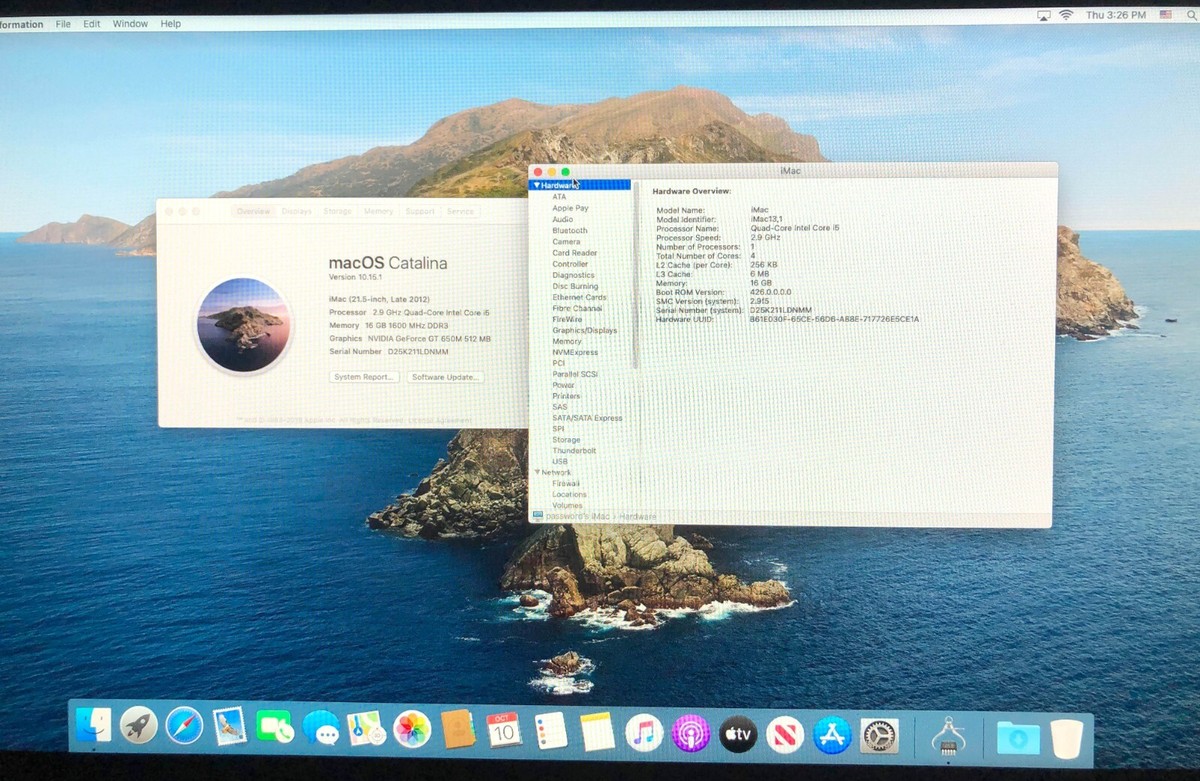Screen dimensions: 1200x781
Task: Select NVMExpress in sidebar
Action: click(575, 352)
